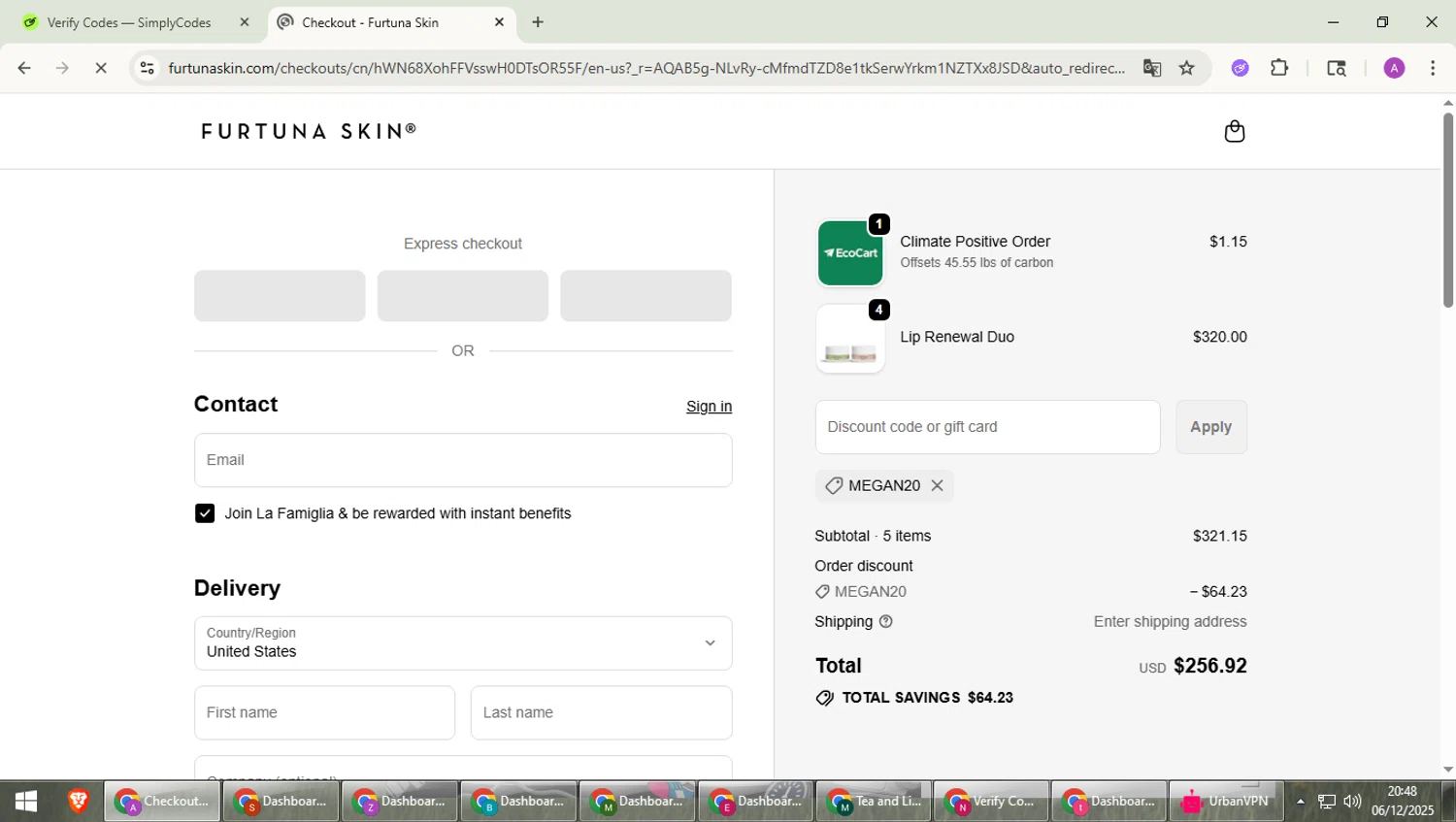Click the network tray icon
1456x822 pixels.
[1327, 802]
